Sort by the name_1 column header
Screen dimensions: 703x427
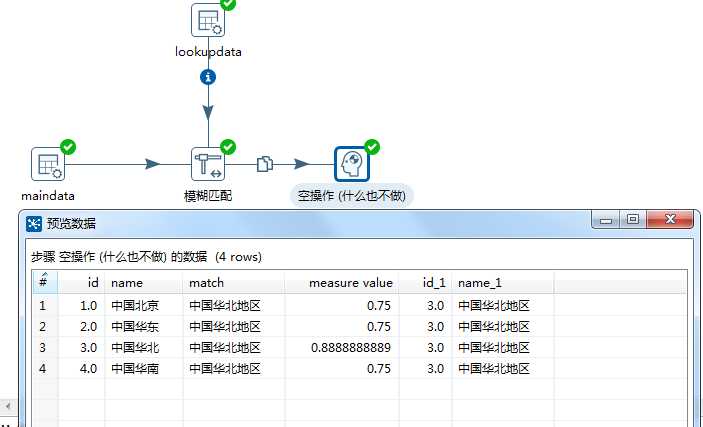503,283
